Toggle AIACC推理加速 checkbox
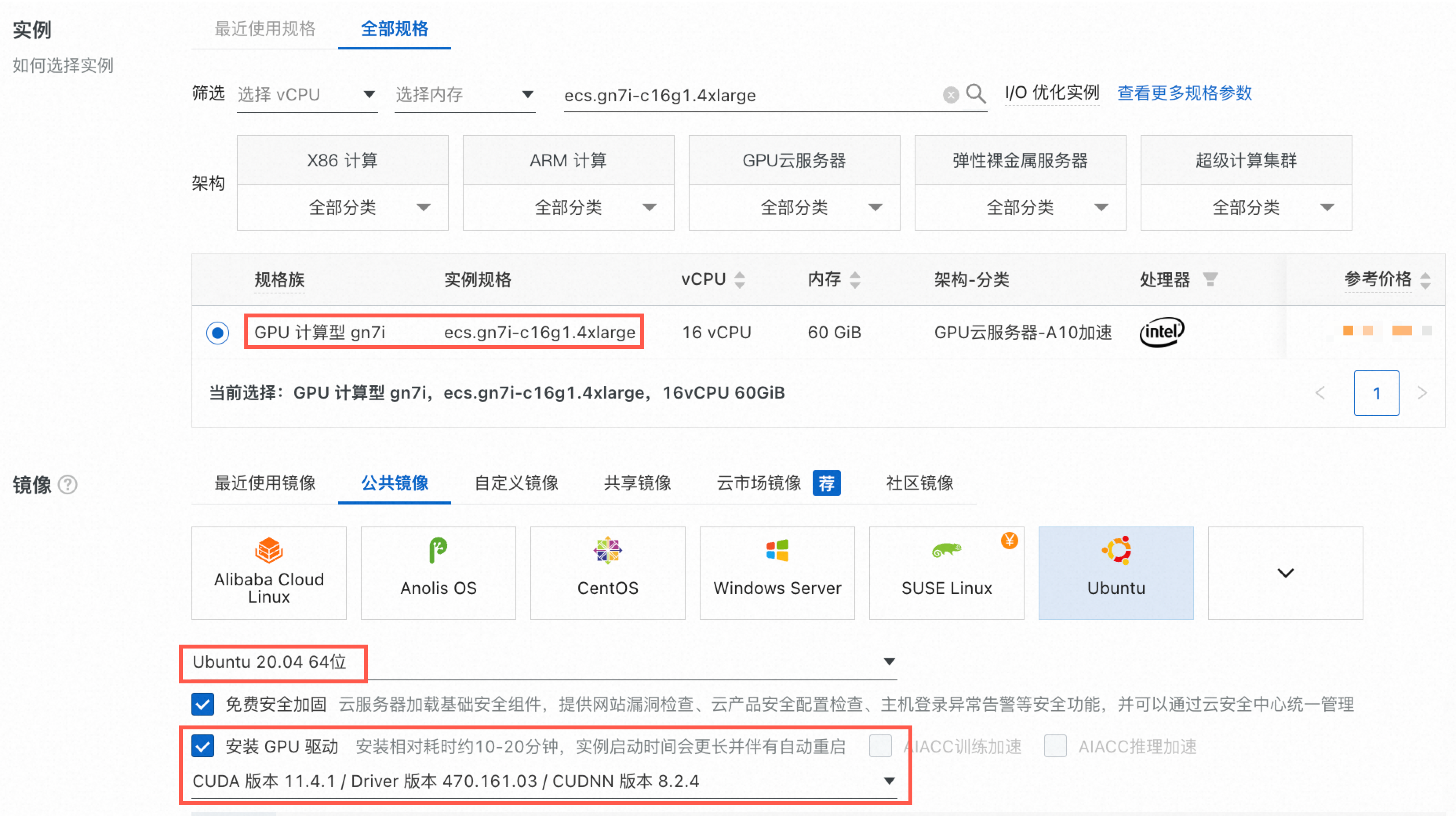1456x816 pixels. click(1055, 746)
